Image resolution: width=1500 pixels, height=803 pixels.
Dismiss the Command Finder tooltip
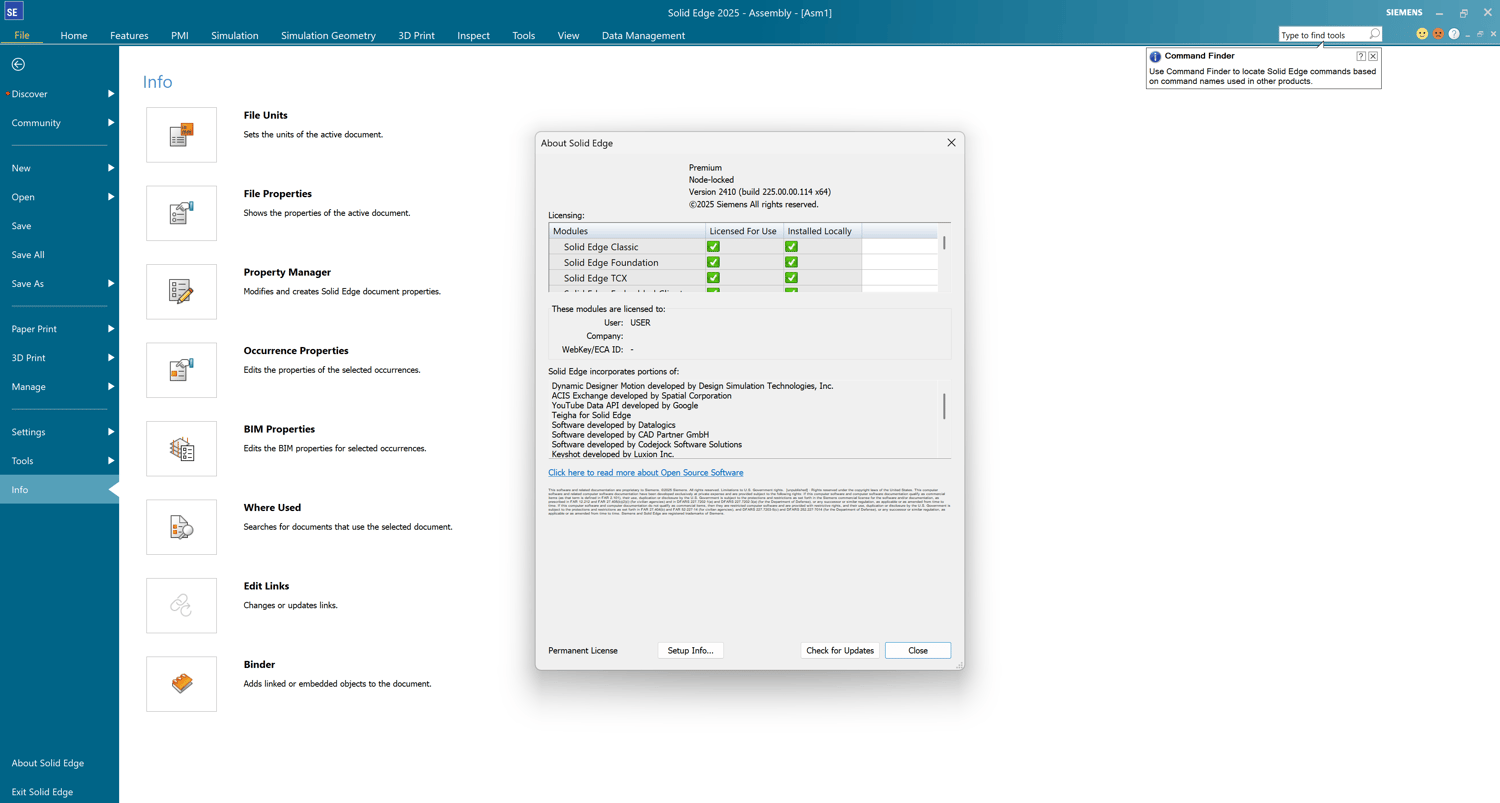point(1373,56)
